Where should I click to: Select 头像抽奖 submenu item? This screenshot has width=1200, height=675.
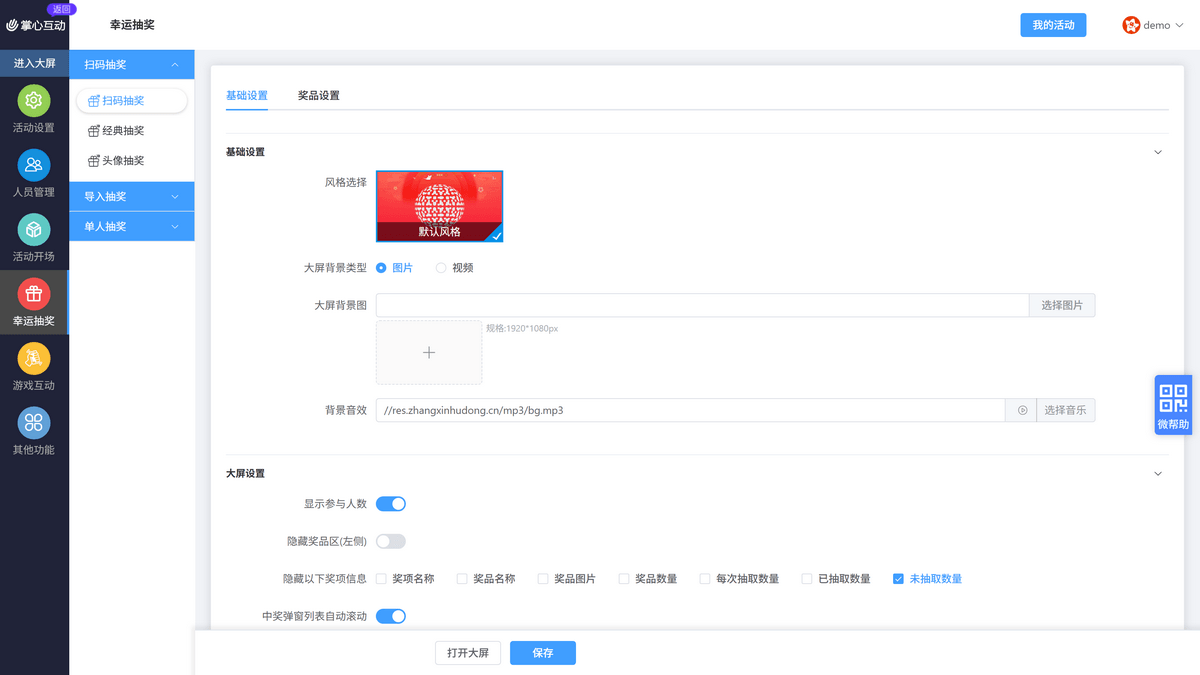(x=132, y=161)
